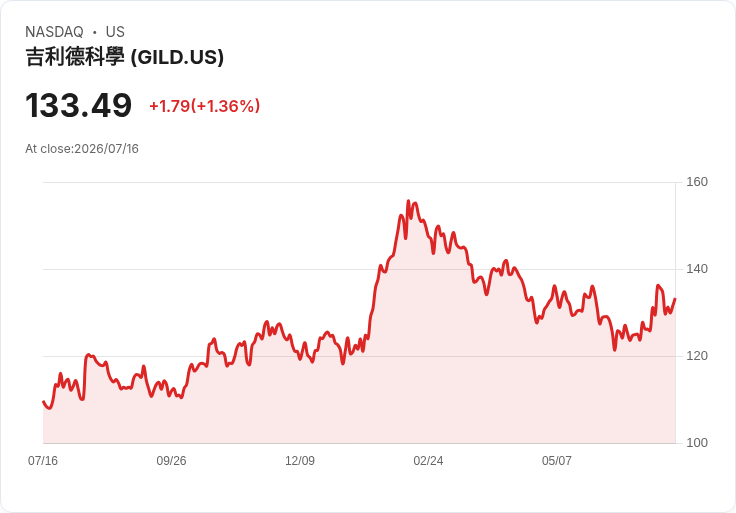Click the NASDAQ exchange label
736x513 pixels.
point(54,32)
